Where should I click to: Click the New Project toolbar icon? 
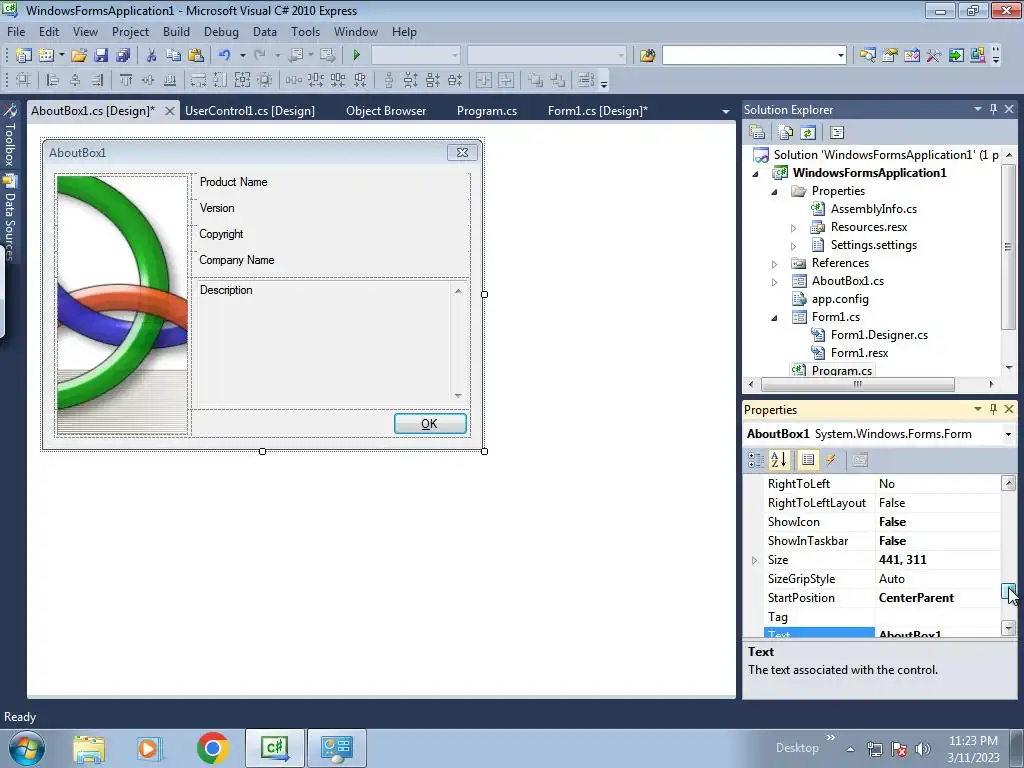tap(24, 56)
